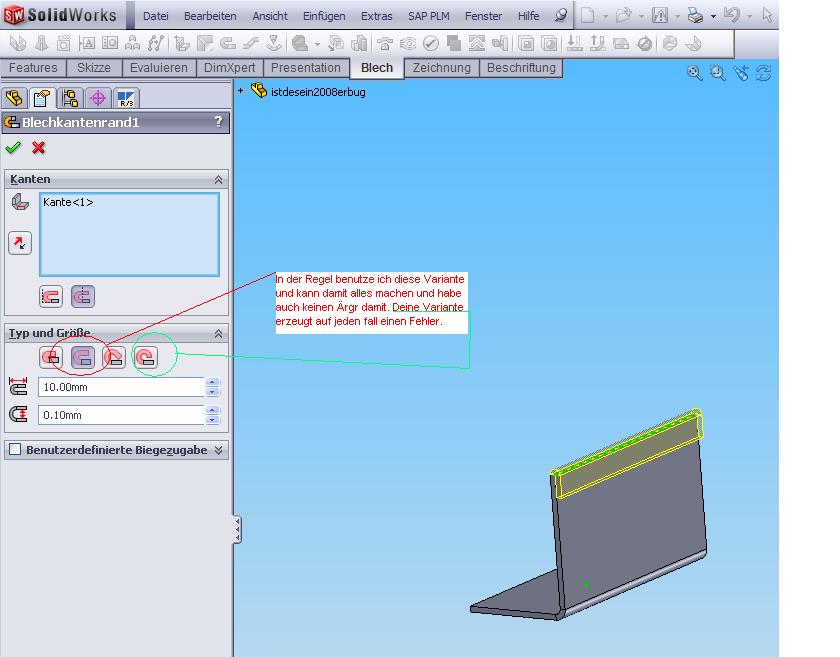840x657 pixels.
Task: Select bend outside hem position option
Action: [x=82, y=296]
